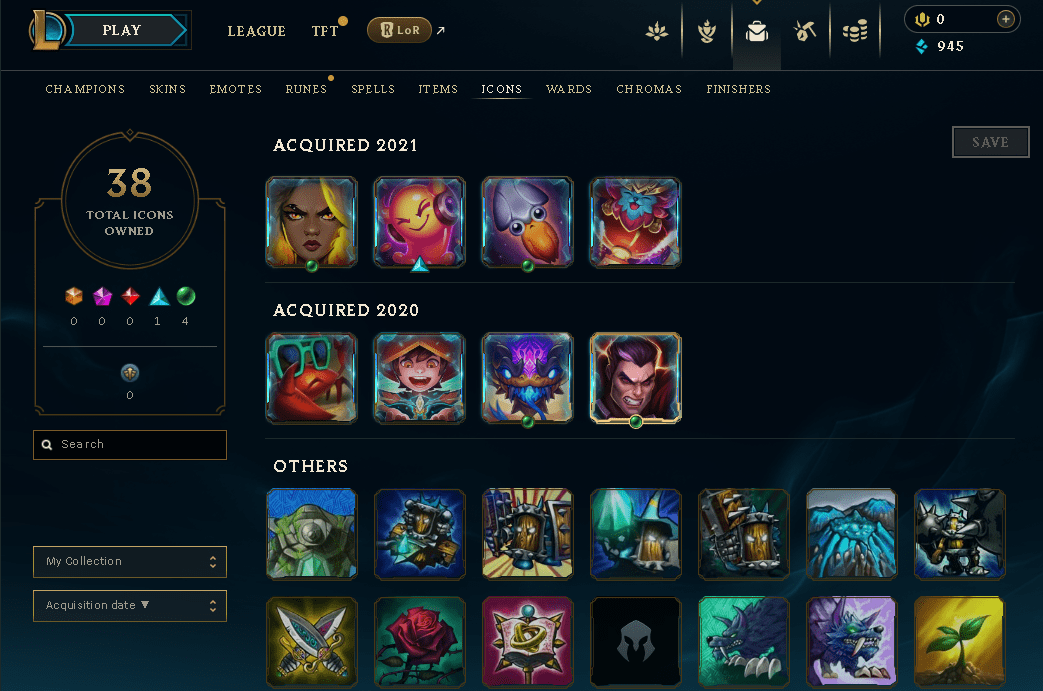
Task: Filter icons by red gem rarity
Action: point(130,296)
